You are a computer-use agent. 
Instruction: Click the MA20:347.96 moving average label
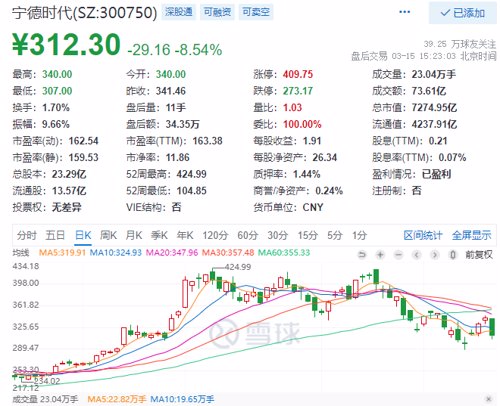click(172, 253)
